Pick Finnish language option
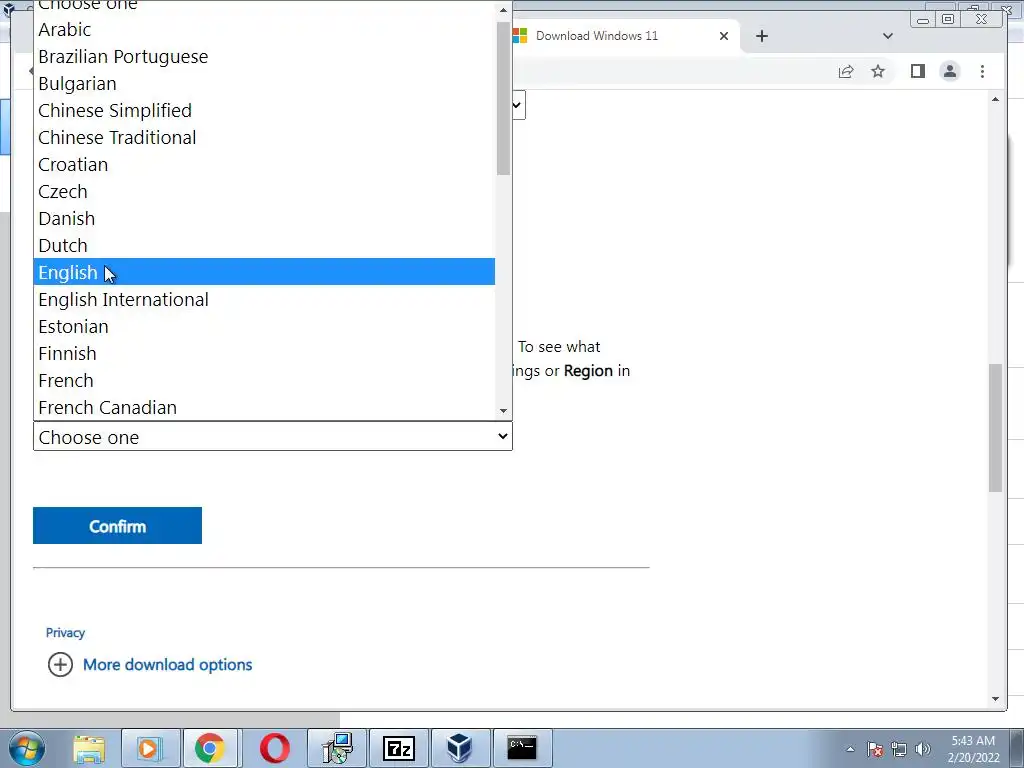This screenshot has width=1024, height=768. click(x=264, y=353)
